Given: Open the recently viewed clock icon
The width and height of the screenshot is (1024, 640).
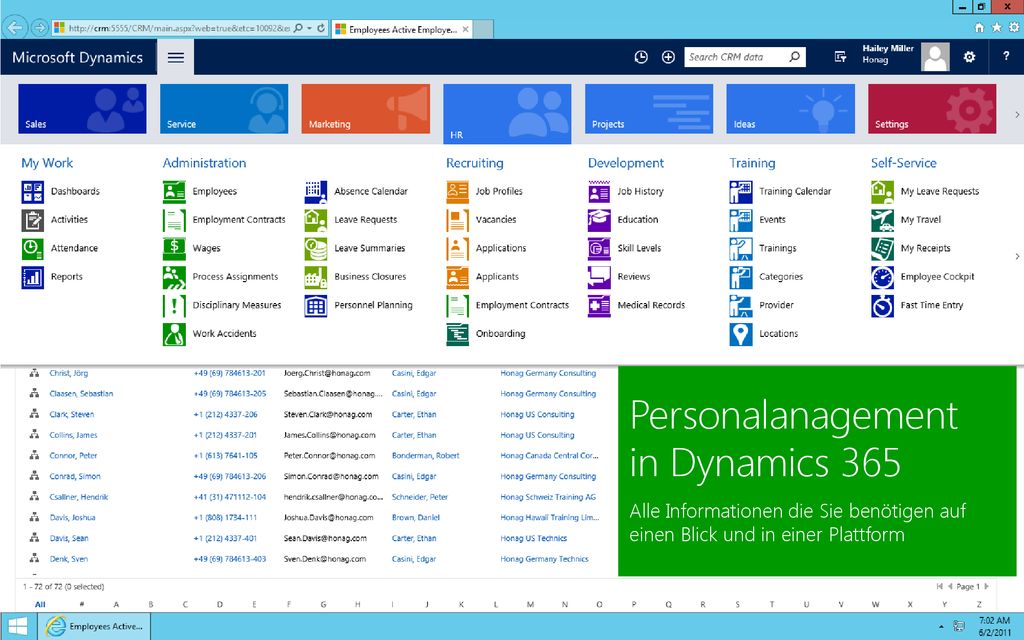Looking at the screenshot, I should point(641,57).
